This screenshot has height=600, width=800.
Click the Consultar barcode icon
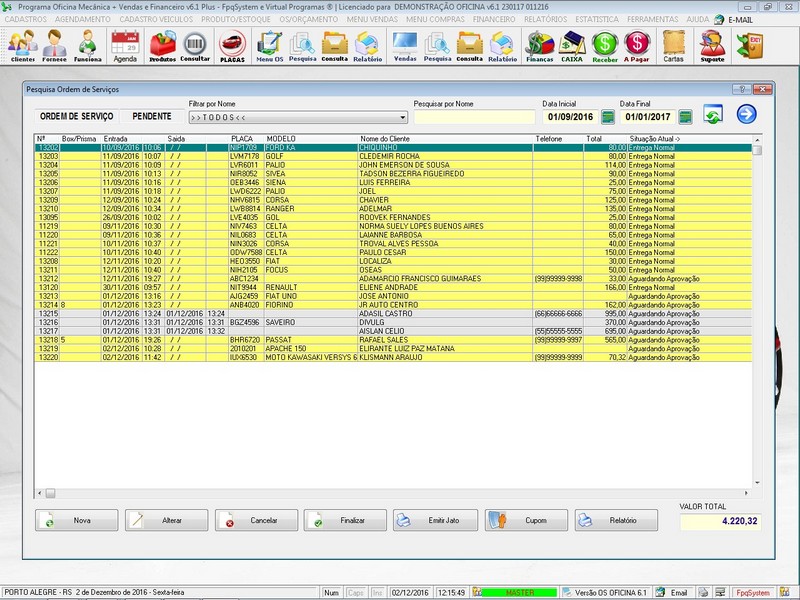pyautogui.click(x=195, y=46)
